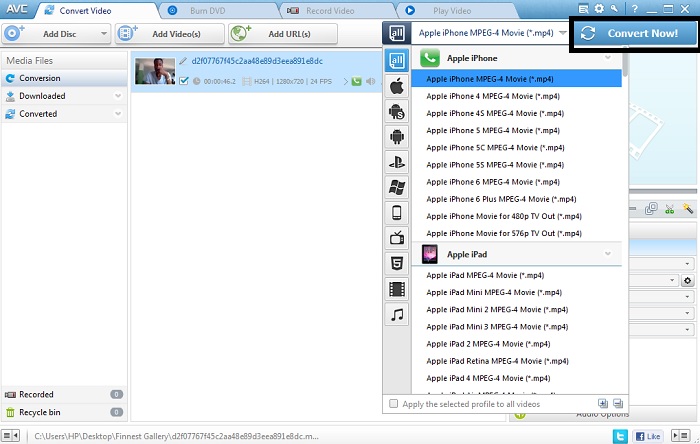
Task: Click the crosshair settings button beside dropdown
Action: pos(688,281)
